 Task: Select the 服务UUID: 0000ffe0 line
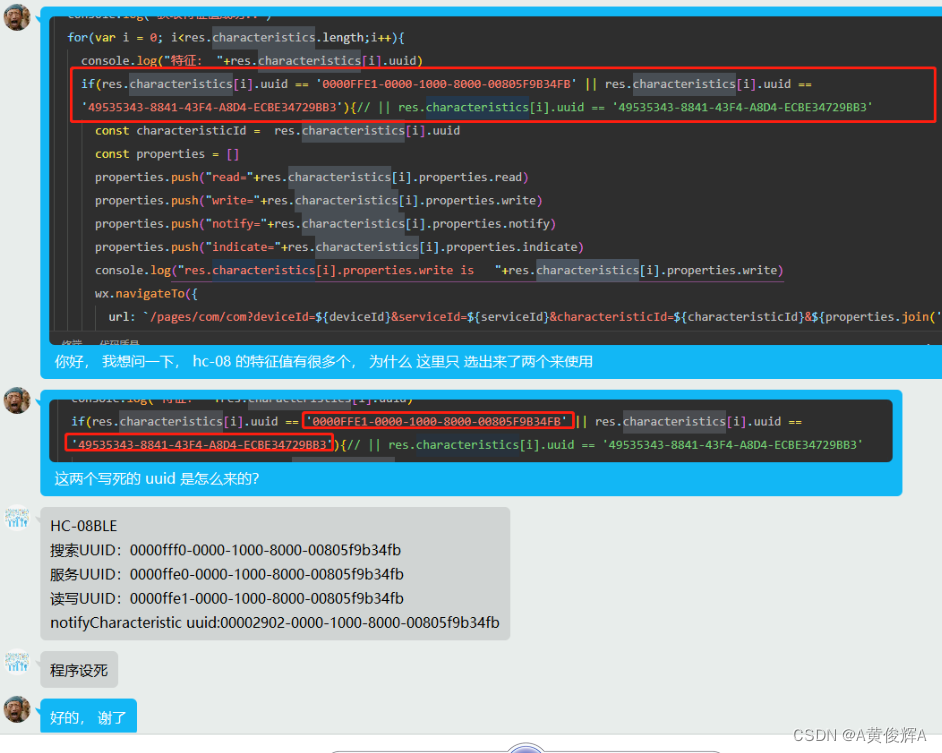(226, 575)
